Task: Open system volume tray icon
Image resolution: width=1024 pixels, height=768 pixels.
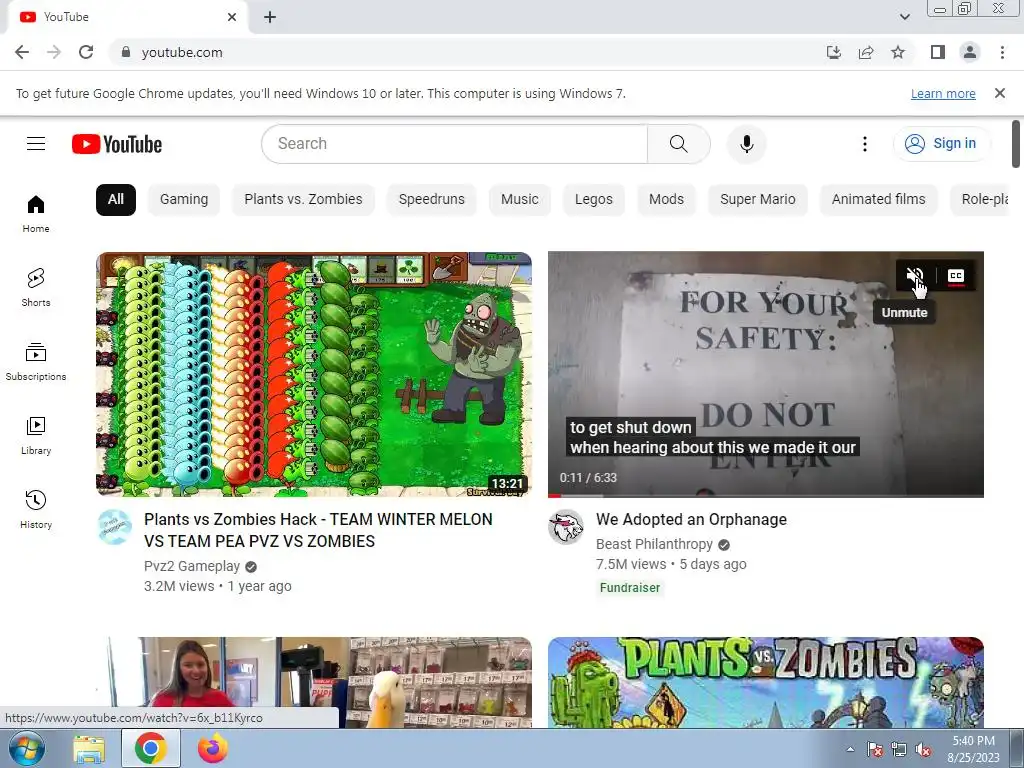Action: 923,750
